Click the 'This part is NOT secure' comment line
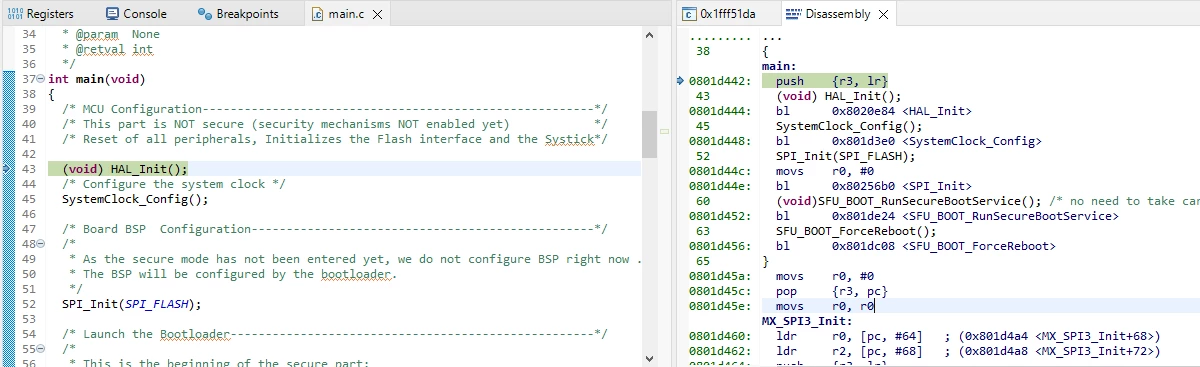The width and height of the screenshot is (1200, 367). pos(335,124)
